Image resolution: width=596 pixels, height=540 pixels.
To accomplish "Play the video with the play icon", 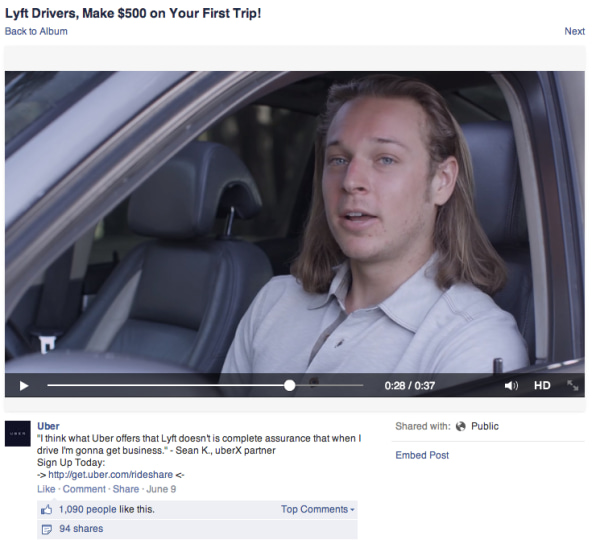I will click(24, 386).
